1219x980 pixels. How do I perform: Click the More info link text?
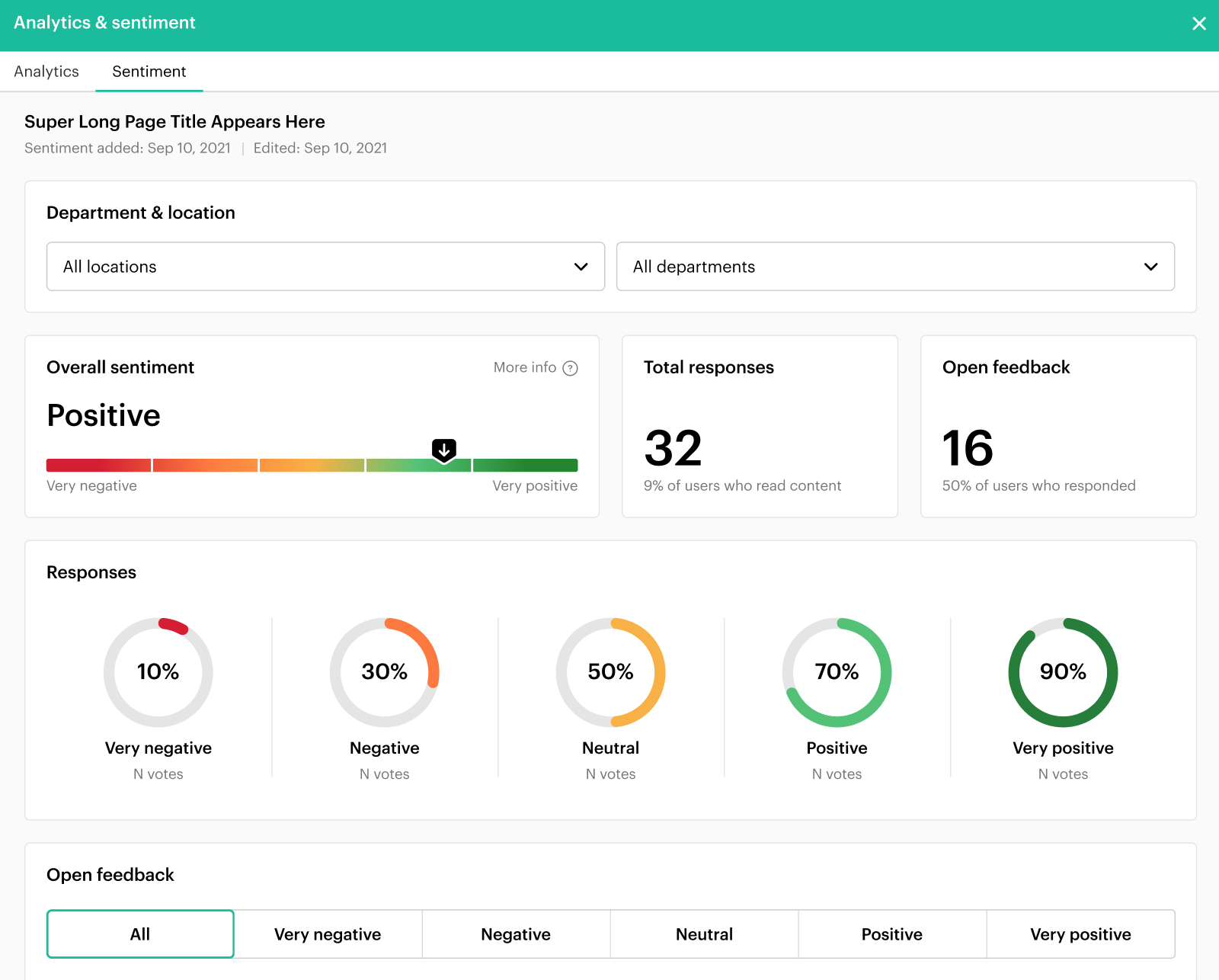524,367
